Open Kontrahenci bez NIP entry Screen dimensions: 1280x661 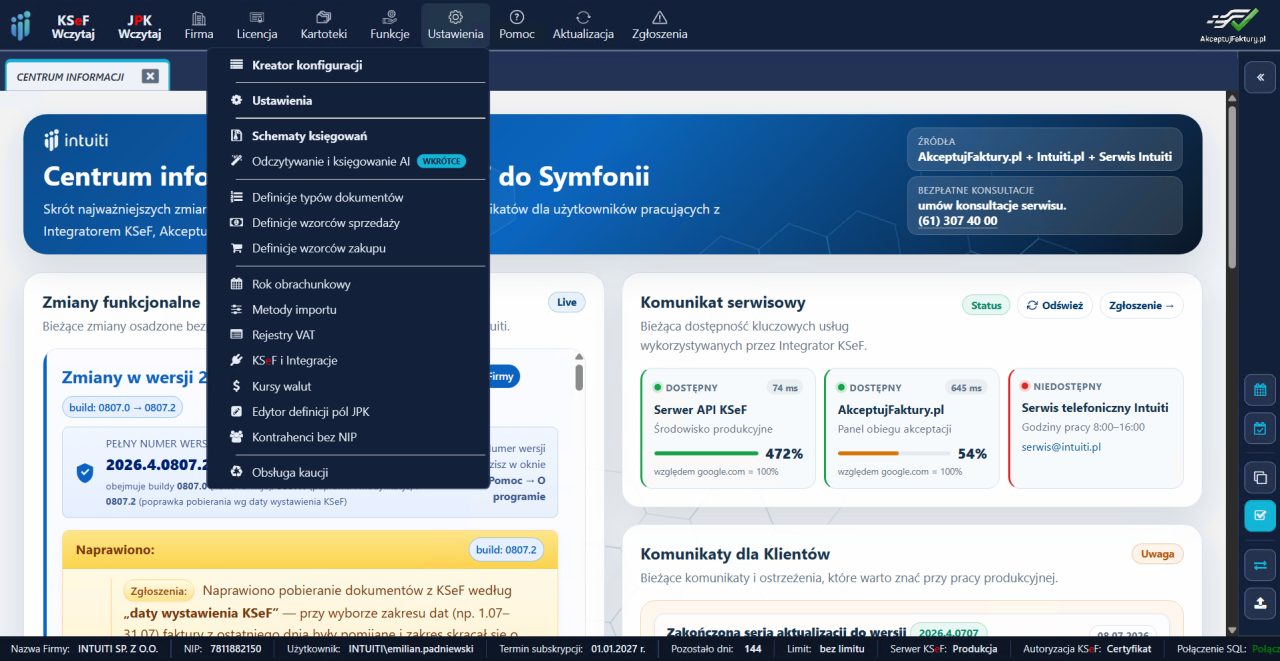(347, 437)
